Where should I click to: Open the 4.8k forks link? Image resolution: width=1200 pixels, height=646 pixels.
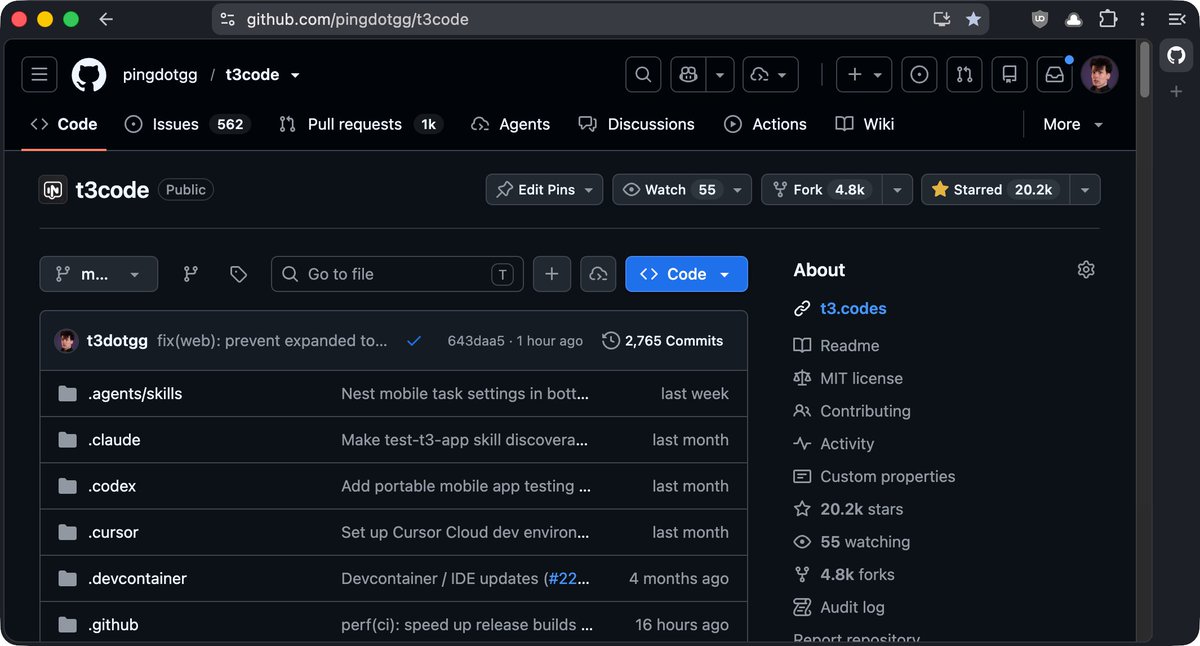tap(857, 575)
